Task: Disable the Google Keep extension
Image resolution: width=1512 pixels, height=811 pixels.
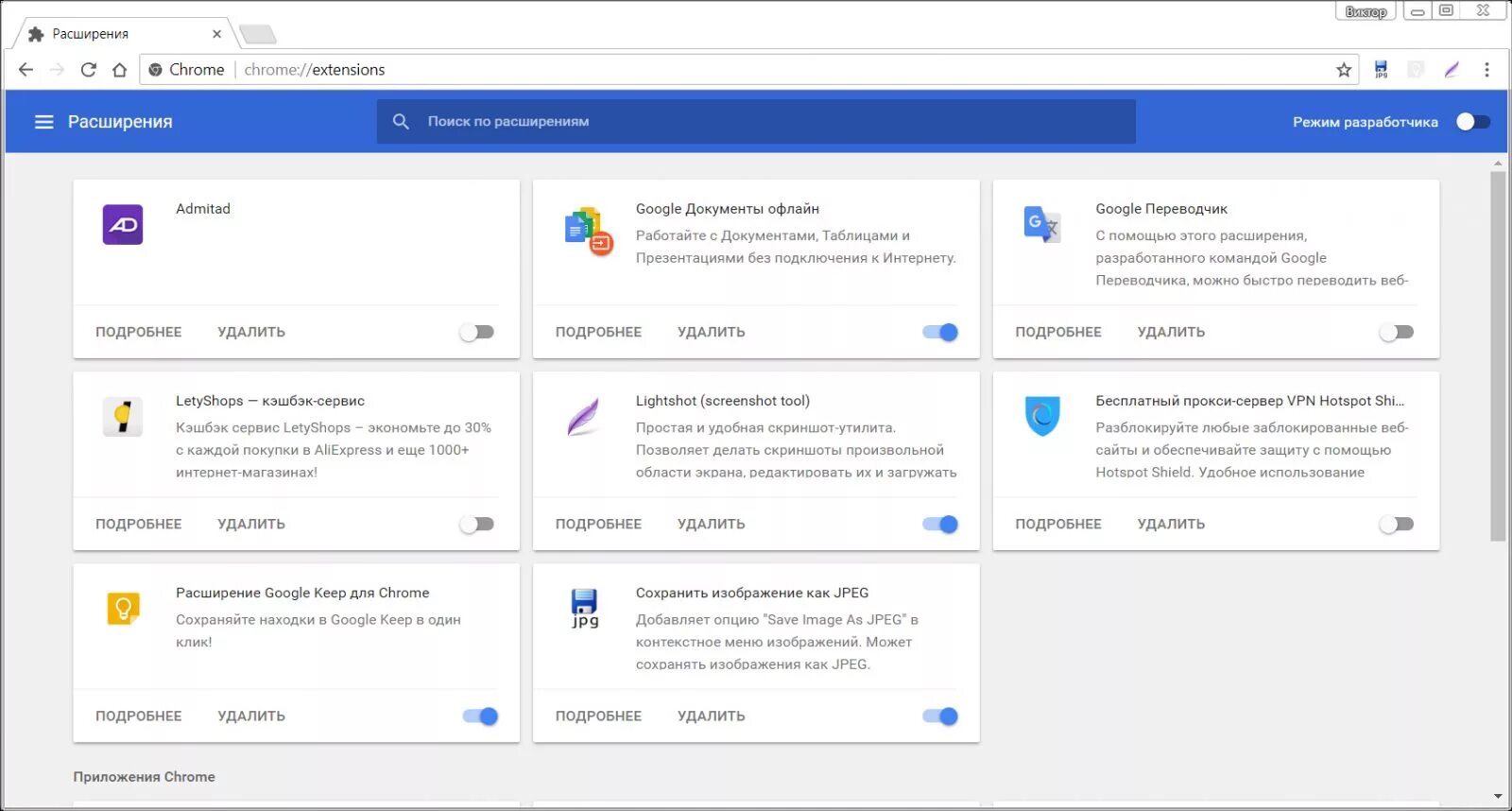Action: (480, 716)
